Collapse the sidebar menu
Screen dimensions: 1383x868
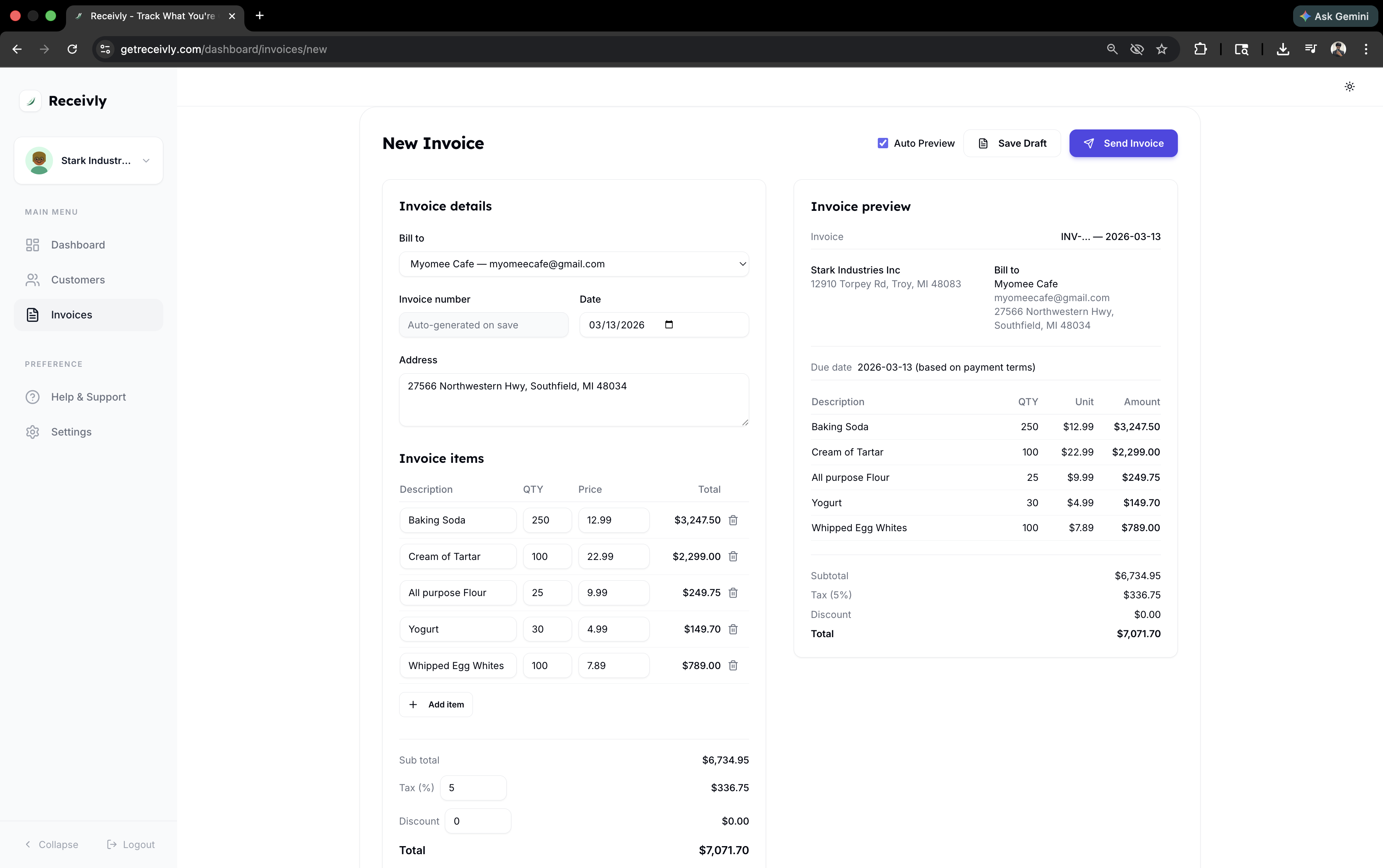tap(51, 845)
